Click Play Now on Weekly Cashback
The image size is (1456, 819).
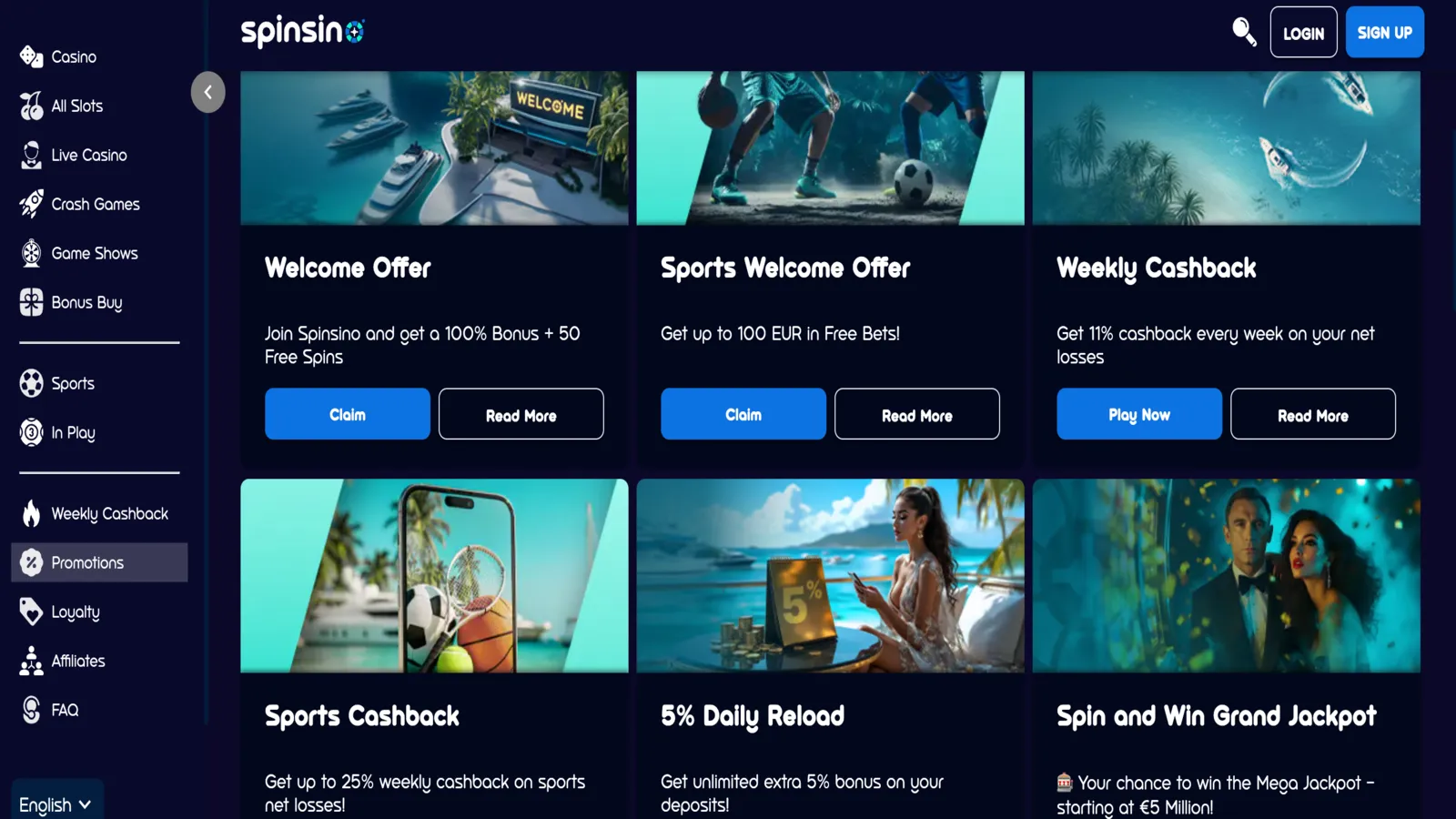(1139, 414)
